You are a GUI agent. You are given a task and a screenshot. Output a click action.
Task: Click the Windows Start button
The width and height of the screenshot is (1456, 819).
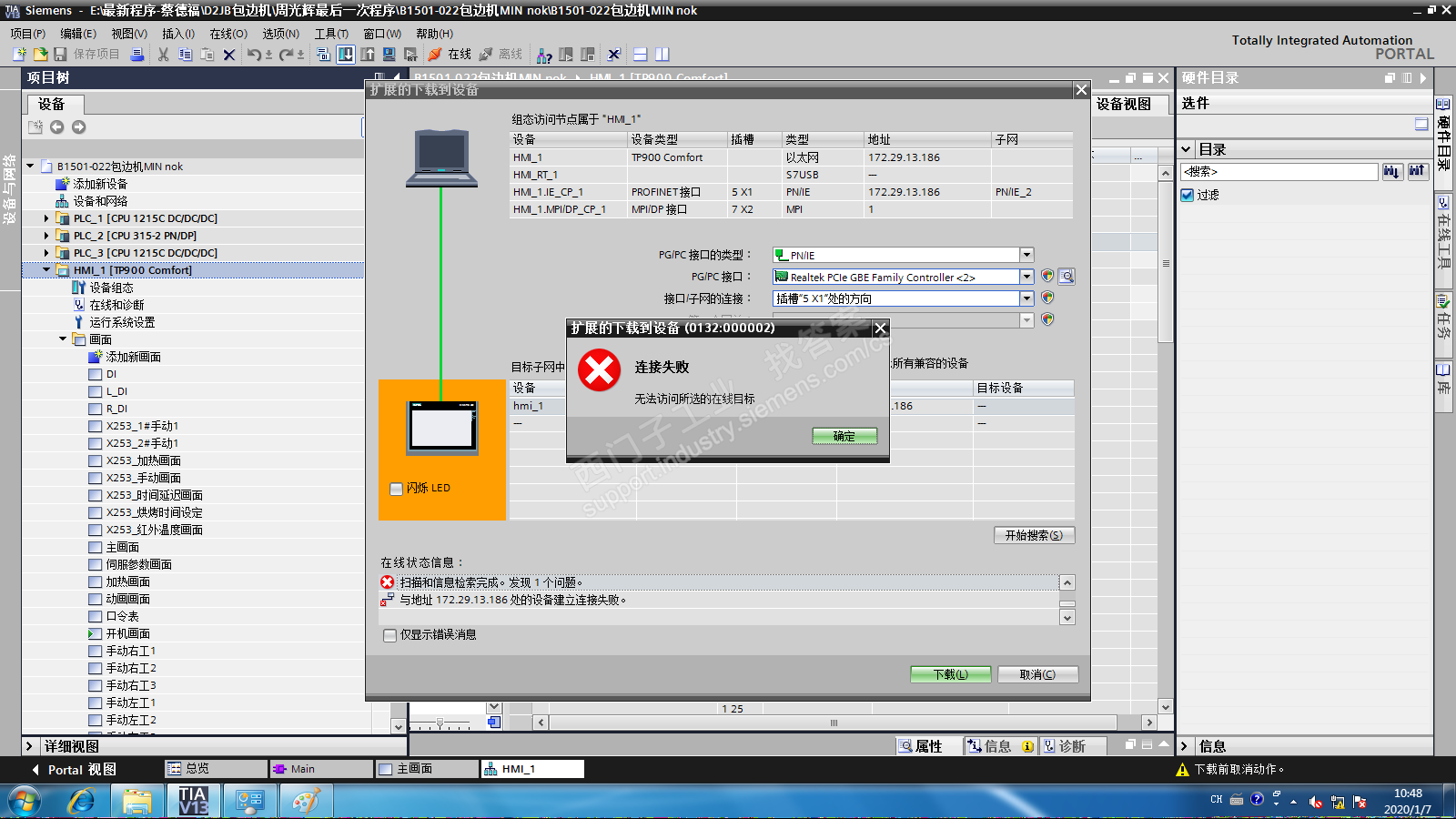[25, 802]
